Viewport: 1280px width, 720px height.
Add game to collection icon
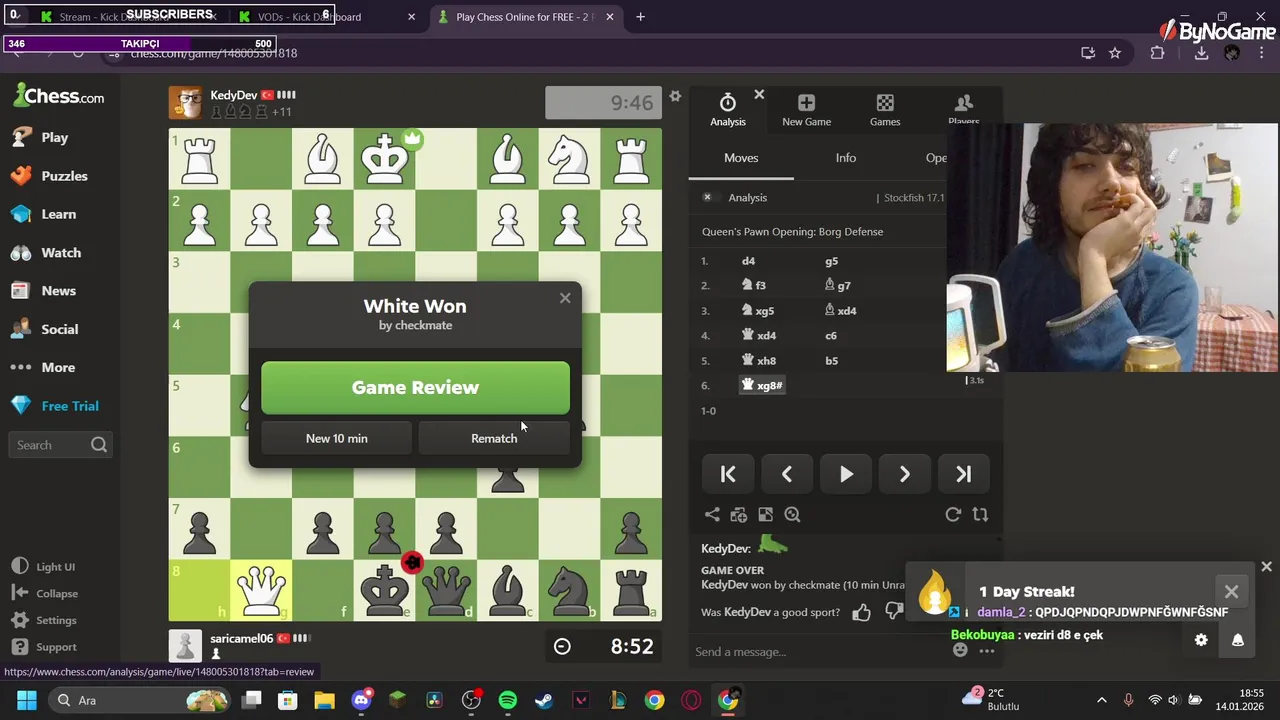(x=739, y=514)
